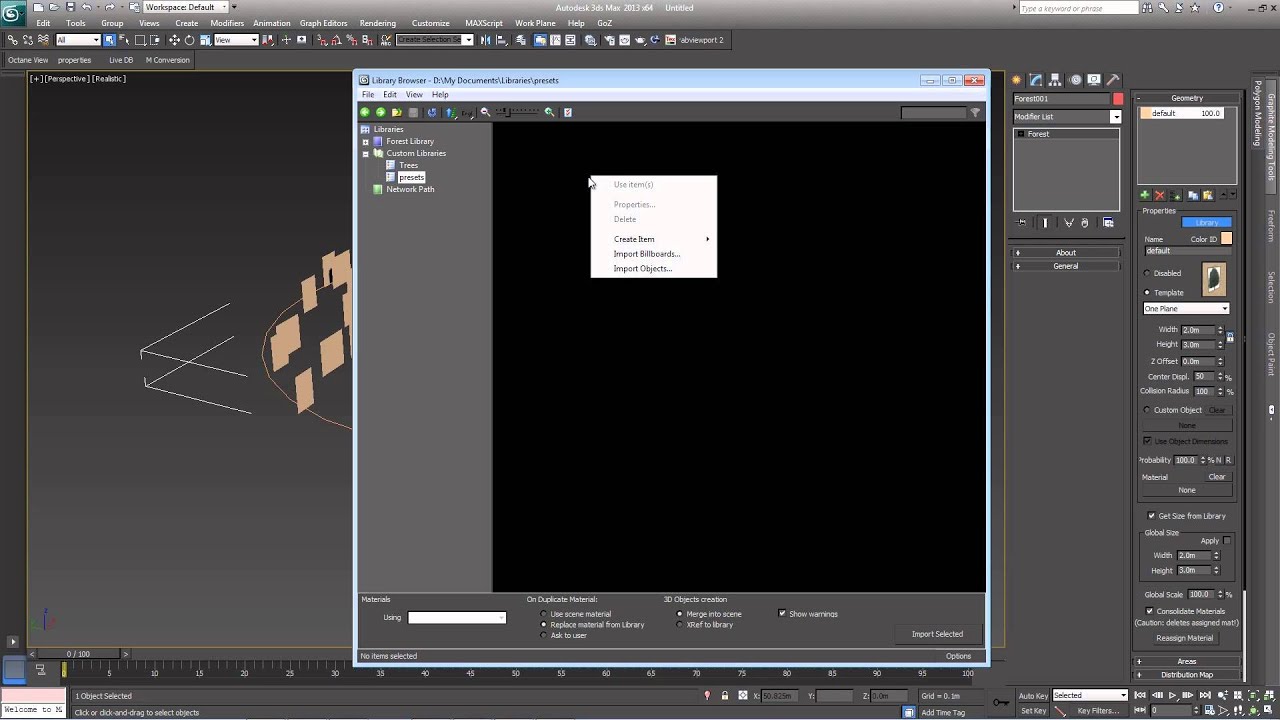
Task: Click the Import Selected button
Action: (x=937, y=634)
